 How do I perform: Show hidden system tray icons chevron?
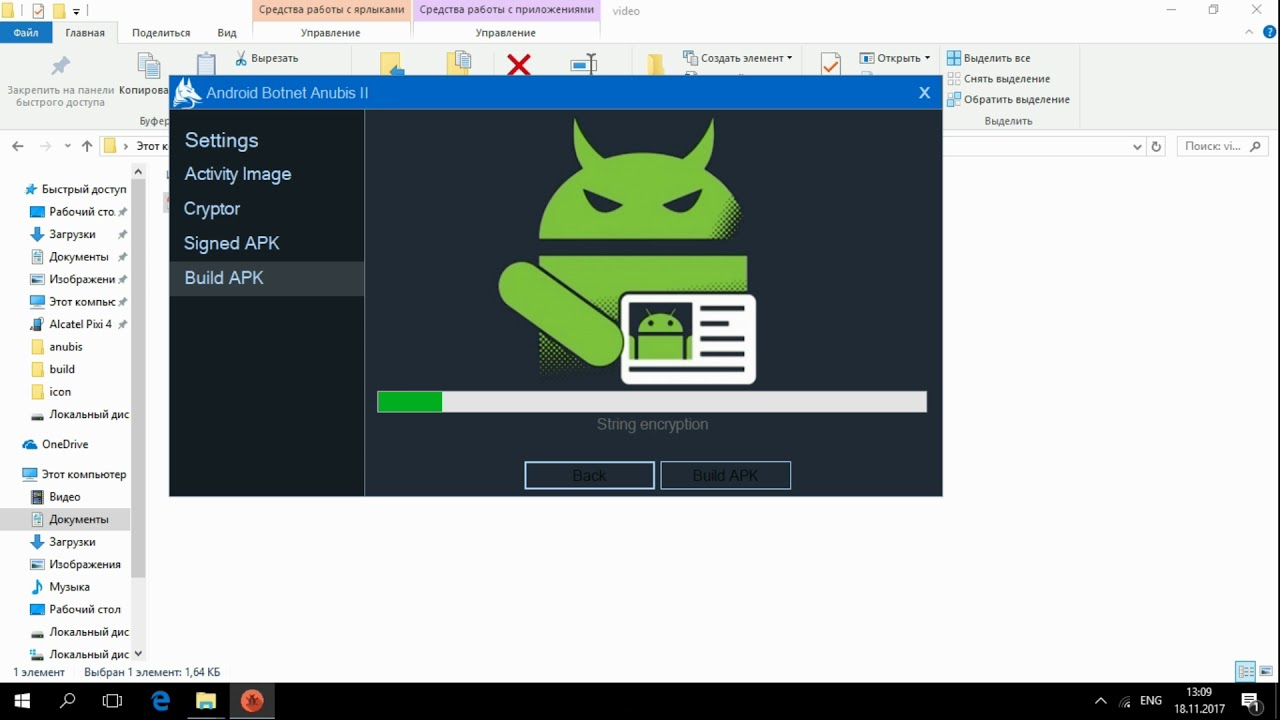[x=1101, y=701]
